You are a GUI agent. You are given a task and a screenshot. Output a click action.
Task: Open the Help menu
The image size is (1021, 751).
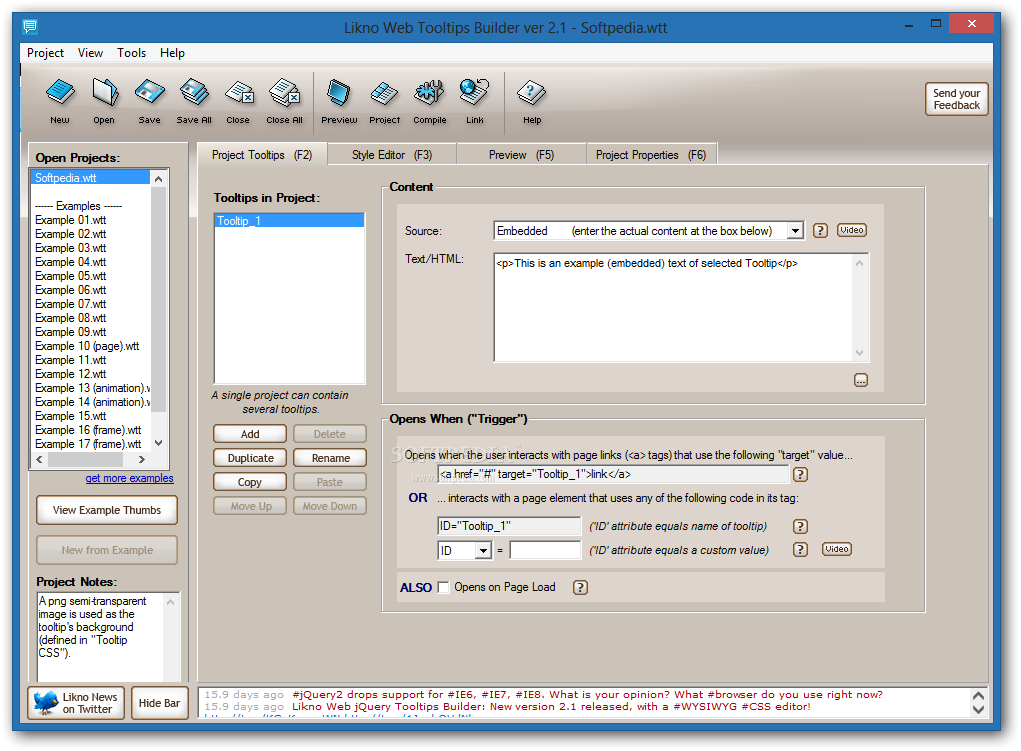173,53
